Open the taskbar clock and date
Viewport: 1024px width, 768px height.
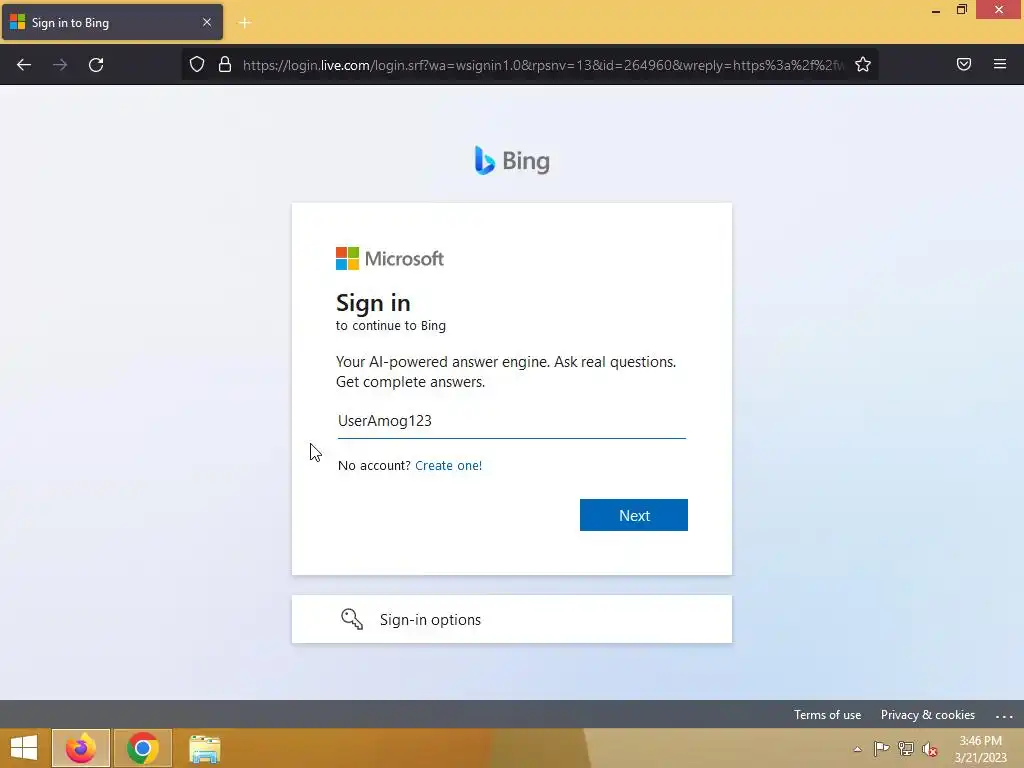pos(980,749)
